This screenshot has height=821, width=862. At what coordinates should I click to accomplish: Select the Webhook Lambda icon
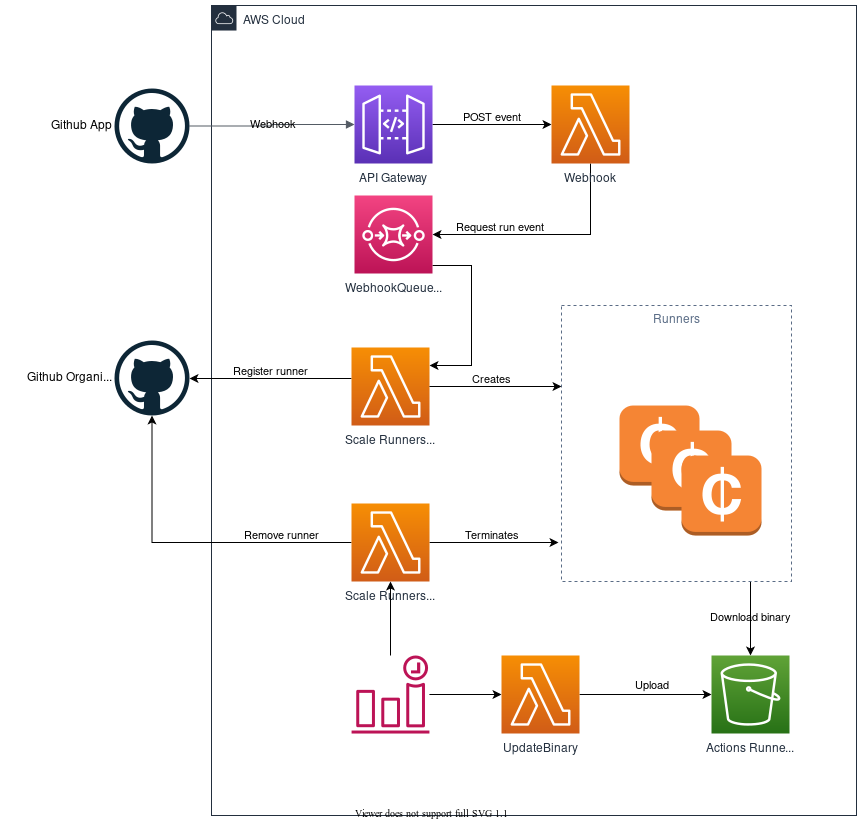coord(590,124)
